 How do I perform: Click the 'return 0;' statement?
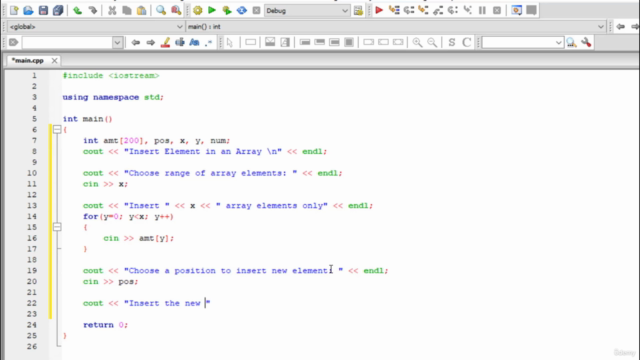coord(105,325)
